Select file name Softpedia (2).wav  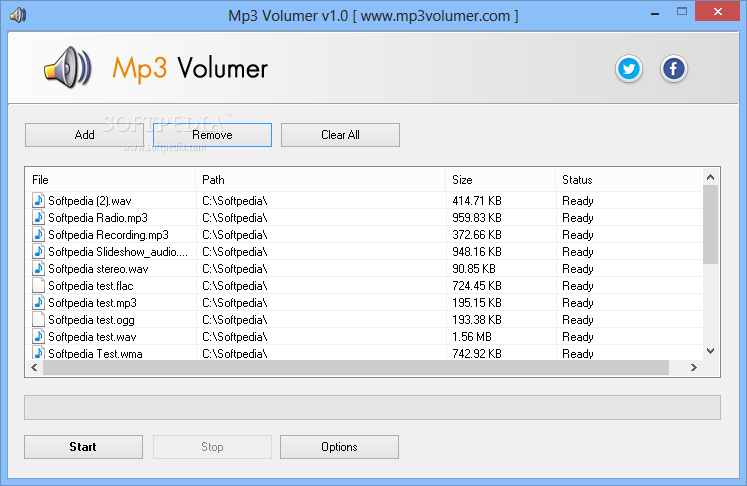[90, 201]
